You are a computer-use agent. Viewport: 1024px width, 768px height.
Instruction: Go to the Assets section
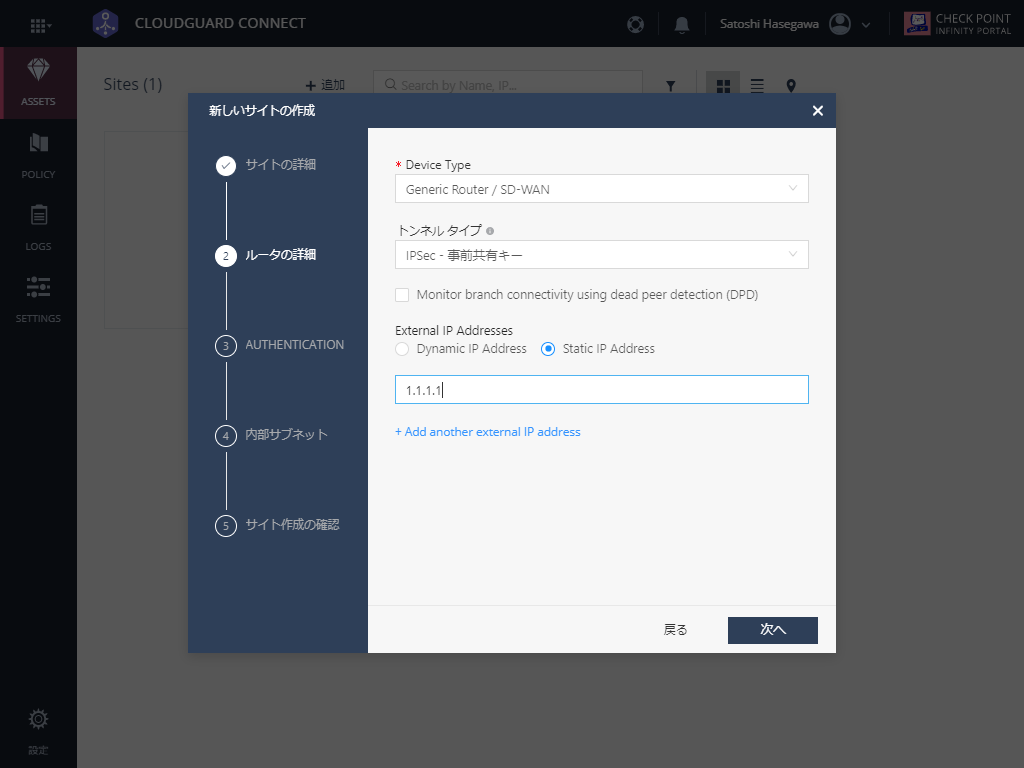(x=38, y=82)
